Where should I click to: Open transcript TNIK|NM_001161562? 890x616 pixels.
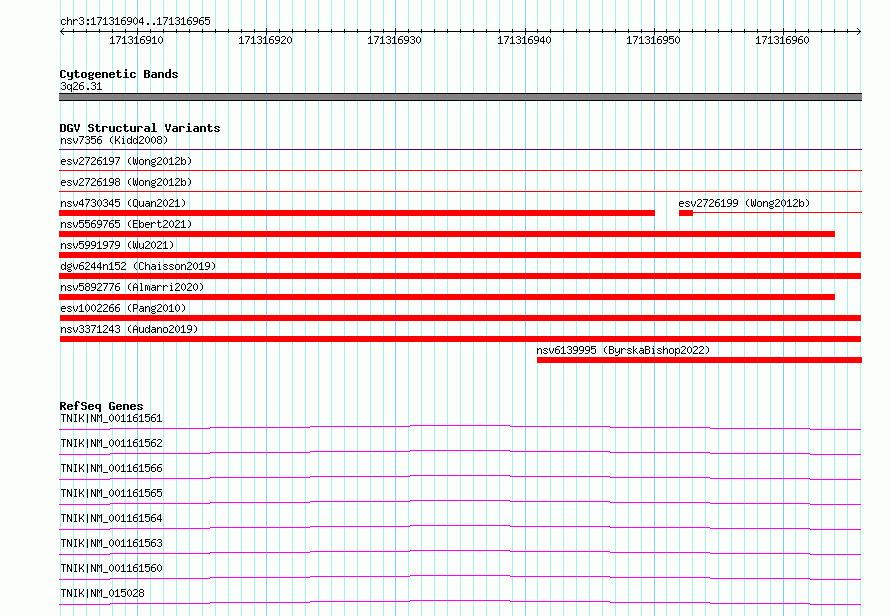click(x=111, y=443)
